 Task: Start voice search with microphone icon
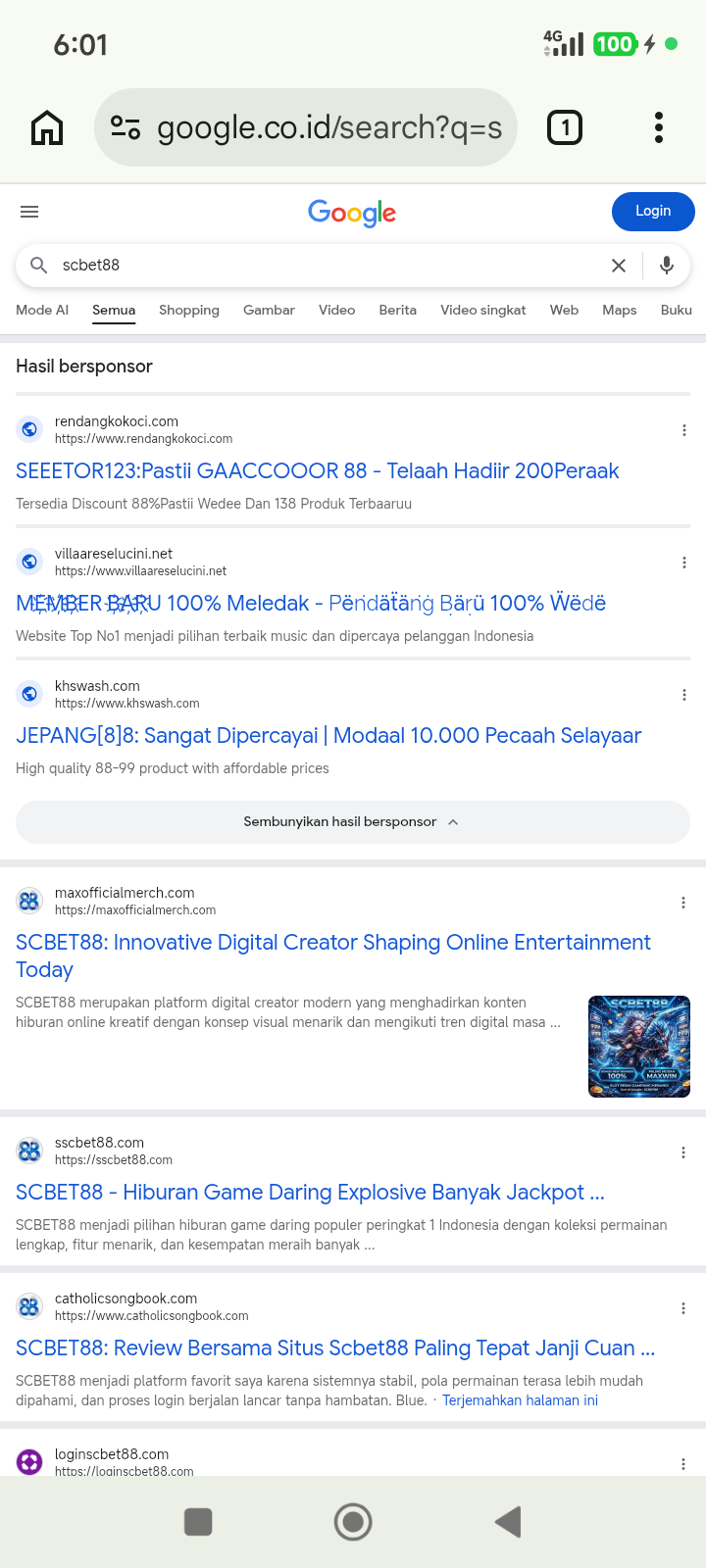pos(667,266)
